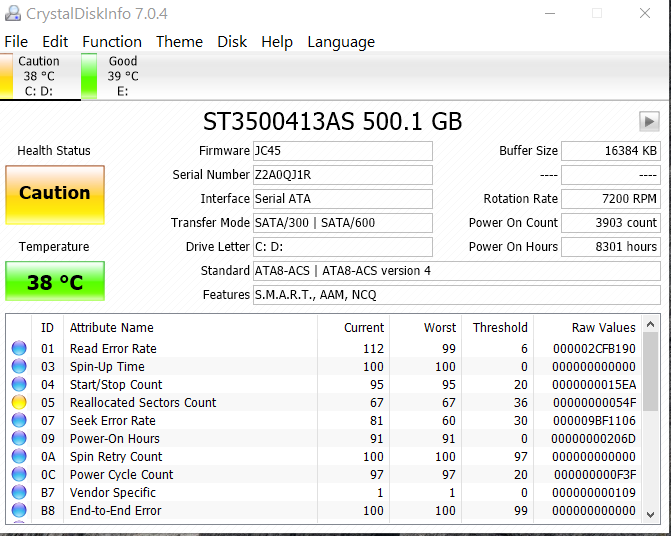Open the Theme menu
Viewport: 671px width, 536px height.
point(180,42)
